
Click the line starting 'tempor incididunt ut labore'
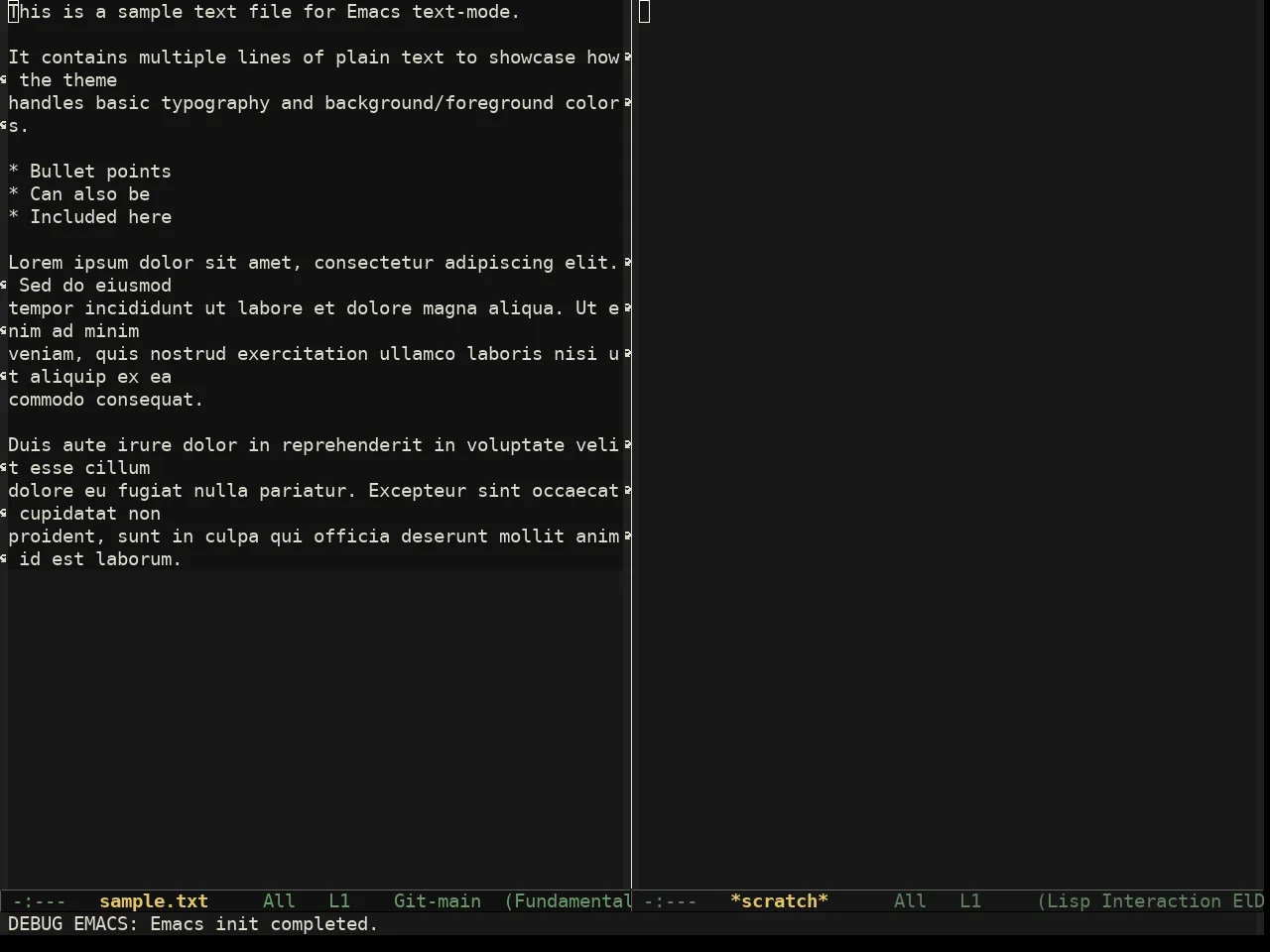click(x=314, y=308)
